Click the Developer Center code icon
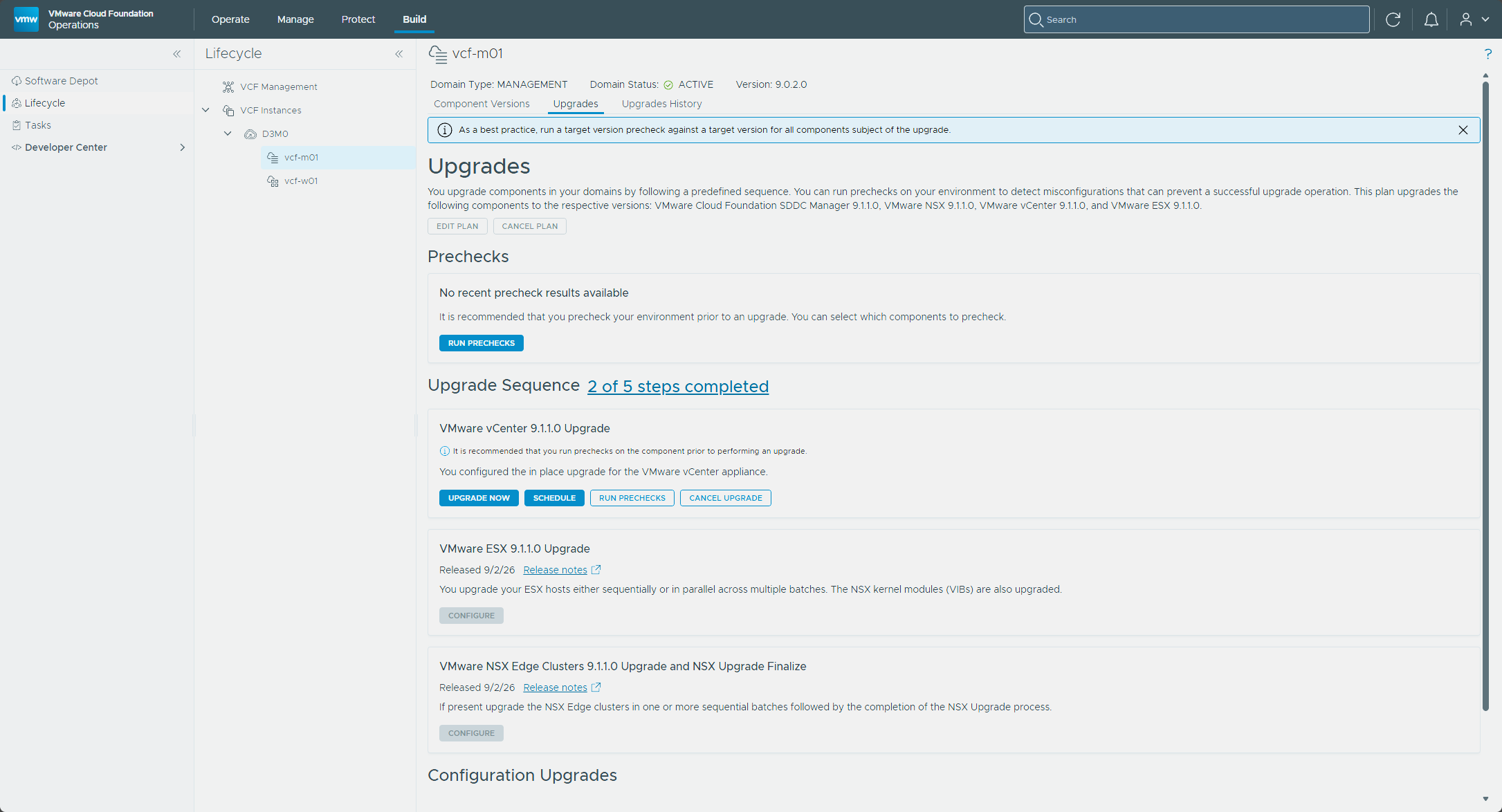The image size is (1502, 812). 17,147
